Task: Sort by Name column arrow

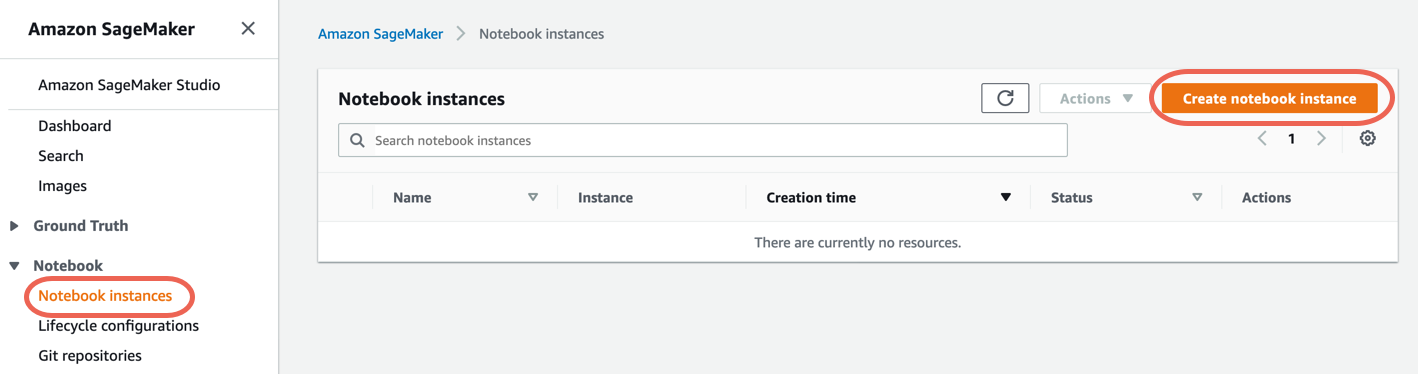Action: [533, 198]
